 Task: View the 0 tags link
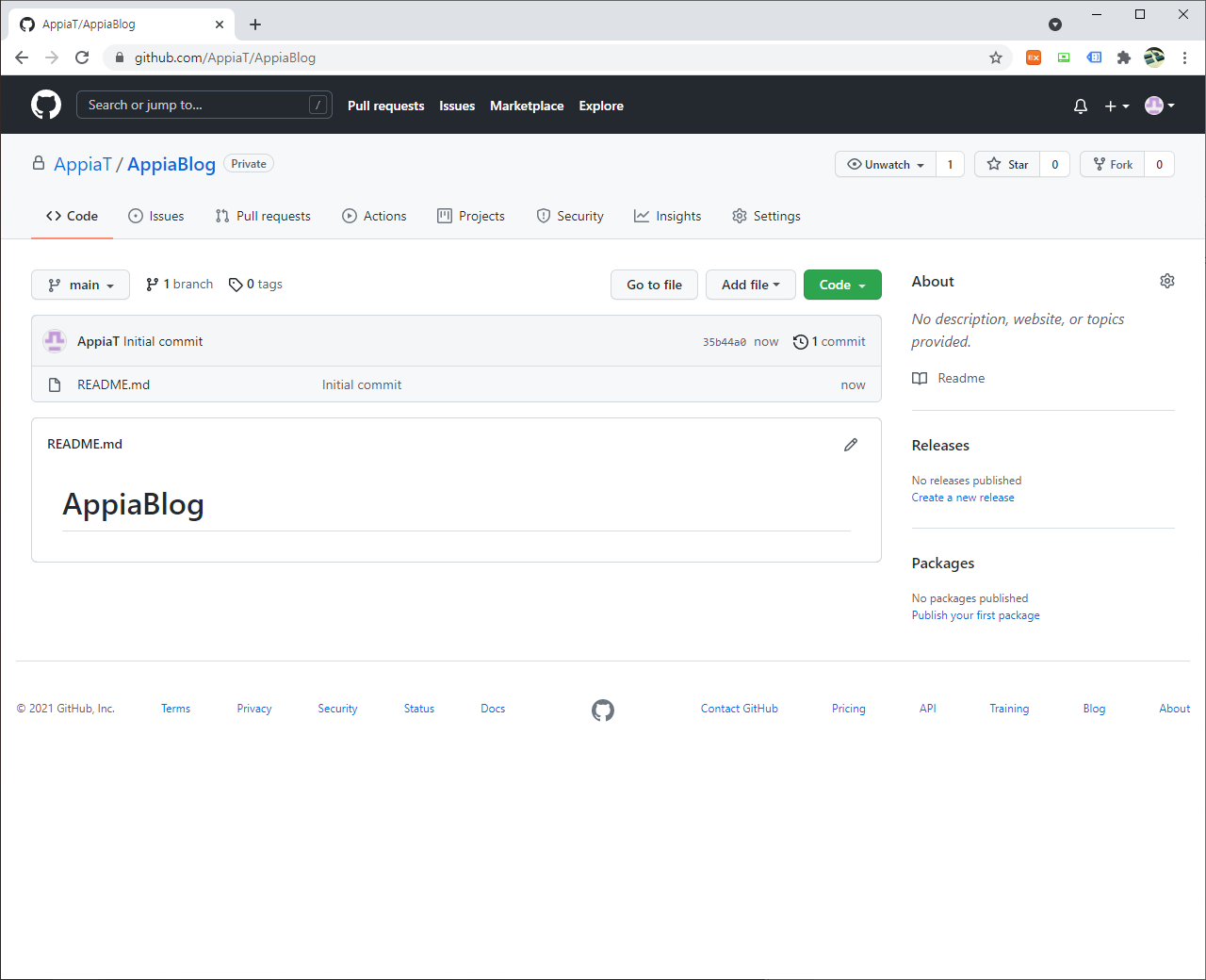255,284
